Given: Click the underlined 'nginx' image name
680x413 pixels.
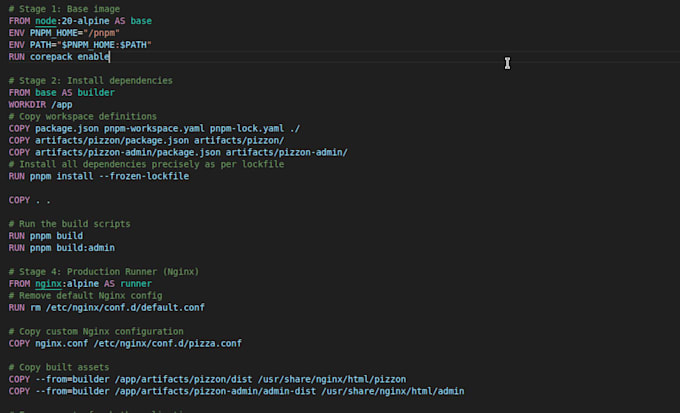Looking at the screenshot, I should tap(49, 284).
